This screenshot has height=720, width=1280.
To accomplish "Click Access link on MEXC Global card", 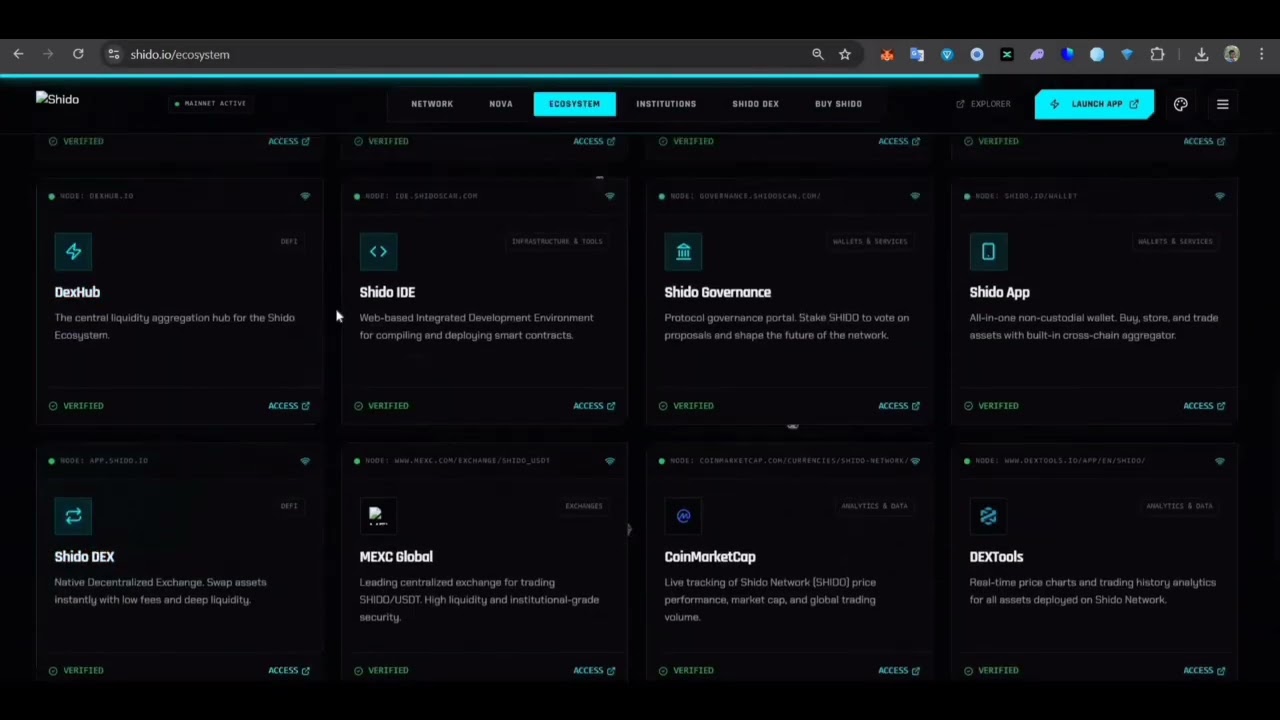I will click(594, 671).
